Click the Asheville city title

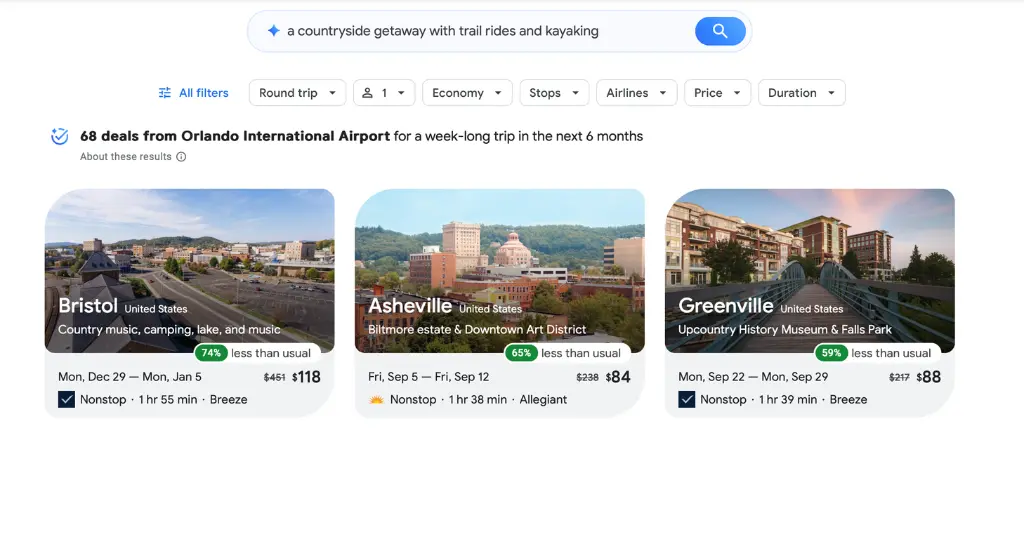pyautogui.click(x=410, y=306)
